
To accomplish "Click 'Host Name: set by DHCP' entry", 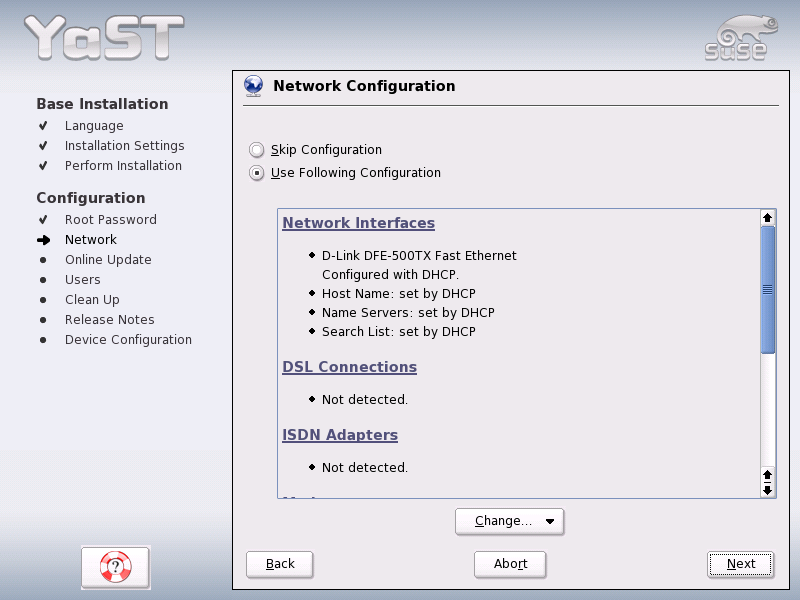I will pyautogui.click(x=398, y=293).
